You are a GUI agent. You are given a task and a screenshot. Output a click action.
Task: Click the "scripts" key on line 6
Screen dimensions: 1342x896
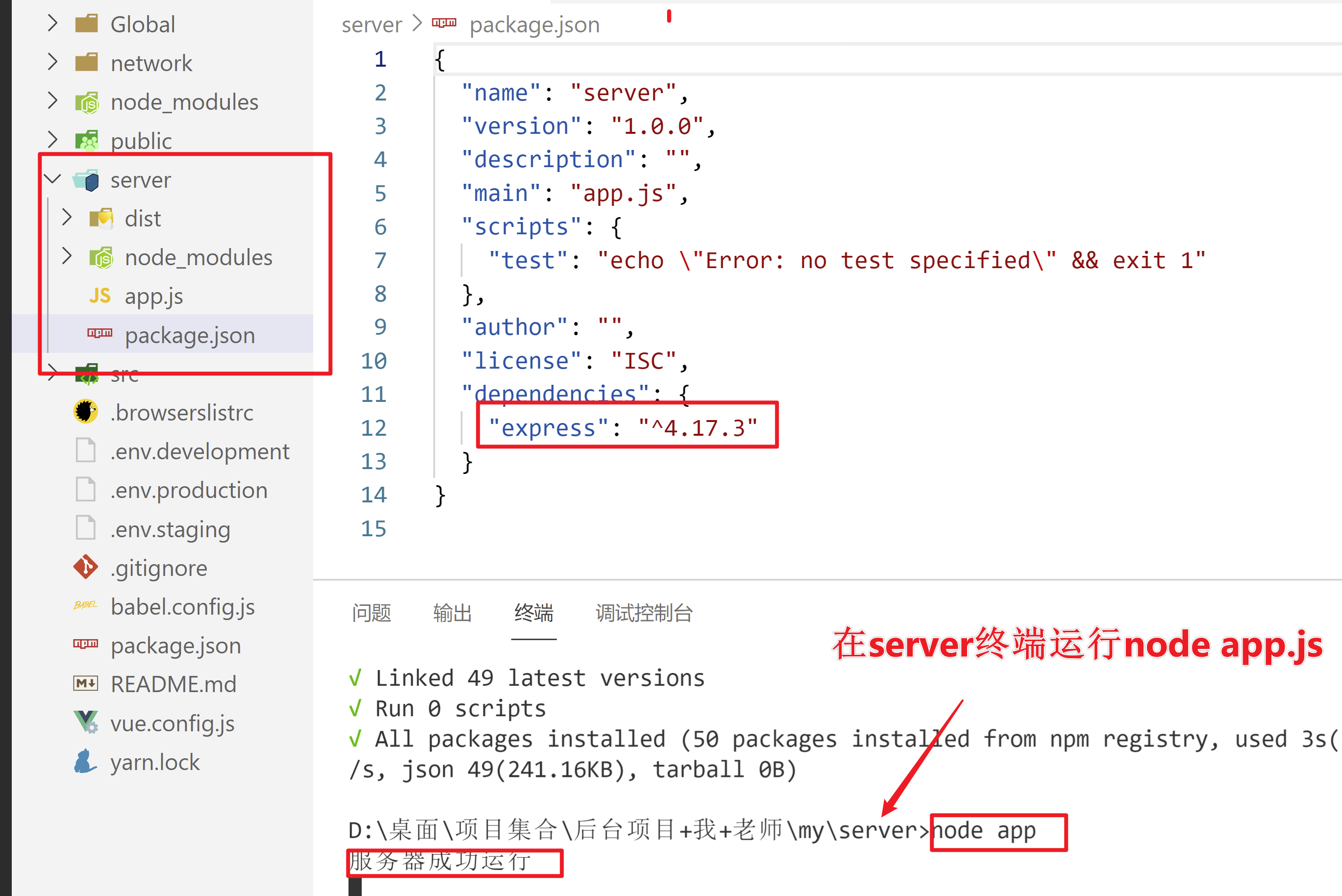[x=521, y=227]
